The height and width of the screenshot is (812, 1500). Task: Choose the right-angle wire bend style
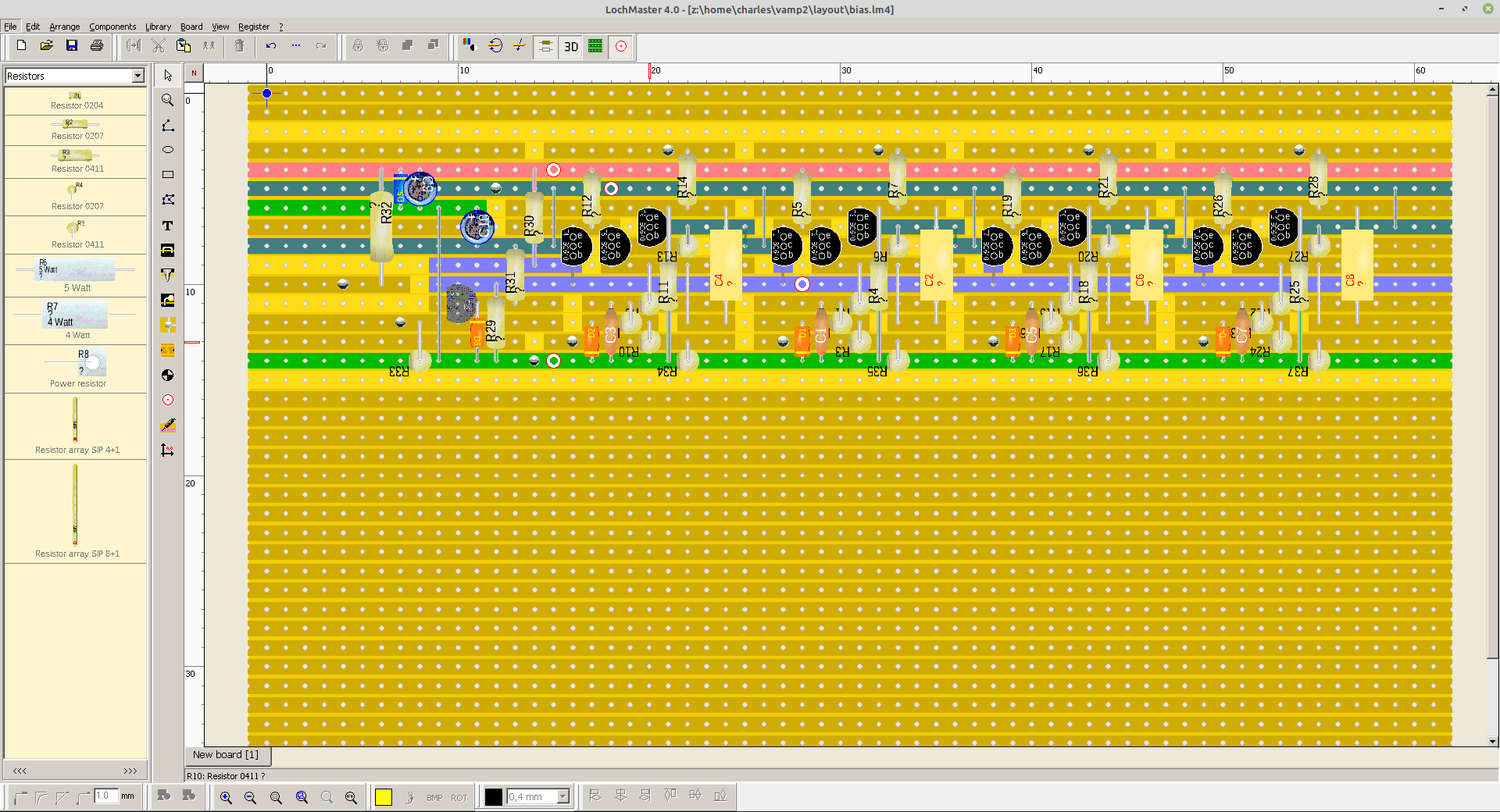(x=21, y=797)
